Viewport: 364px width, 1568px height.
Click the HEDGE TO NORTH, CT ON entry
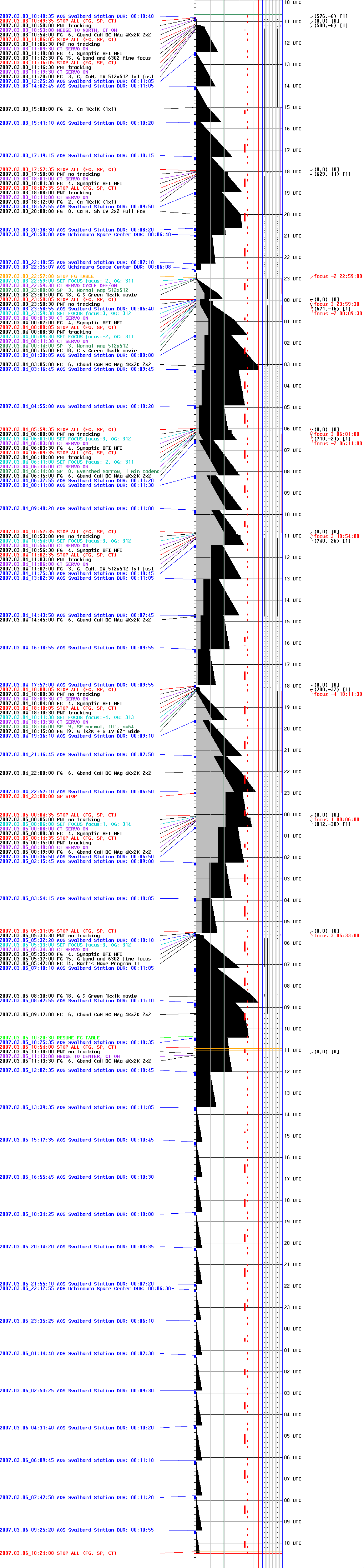(58, 30)
